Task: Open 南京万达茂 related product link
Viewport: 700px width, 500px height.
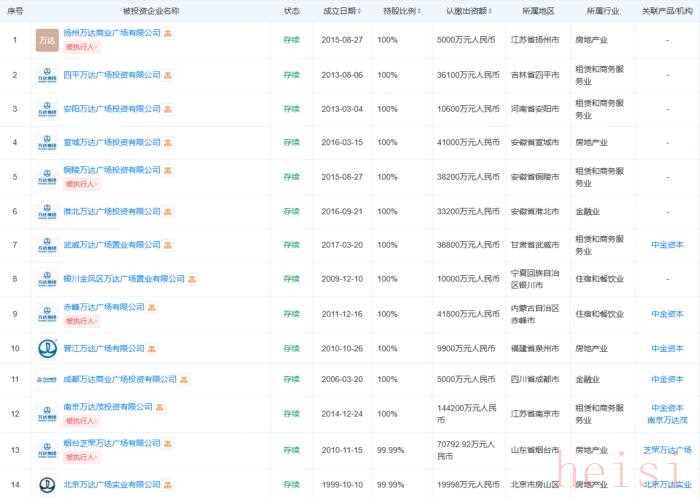Action: (667, 421)
